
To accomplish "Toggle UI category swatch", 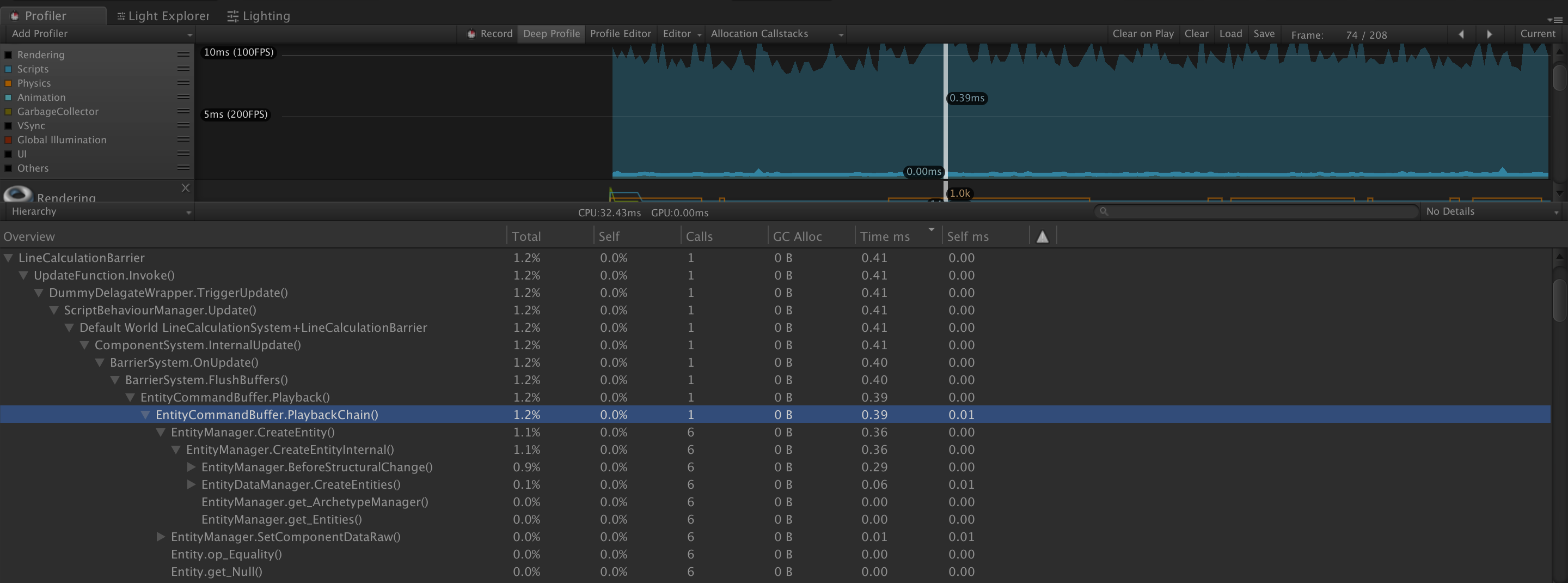I will [9, 154].
